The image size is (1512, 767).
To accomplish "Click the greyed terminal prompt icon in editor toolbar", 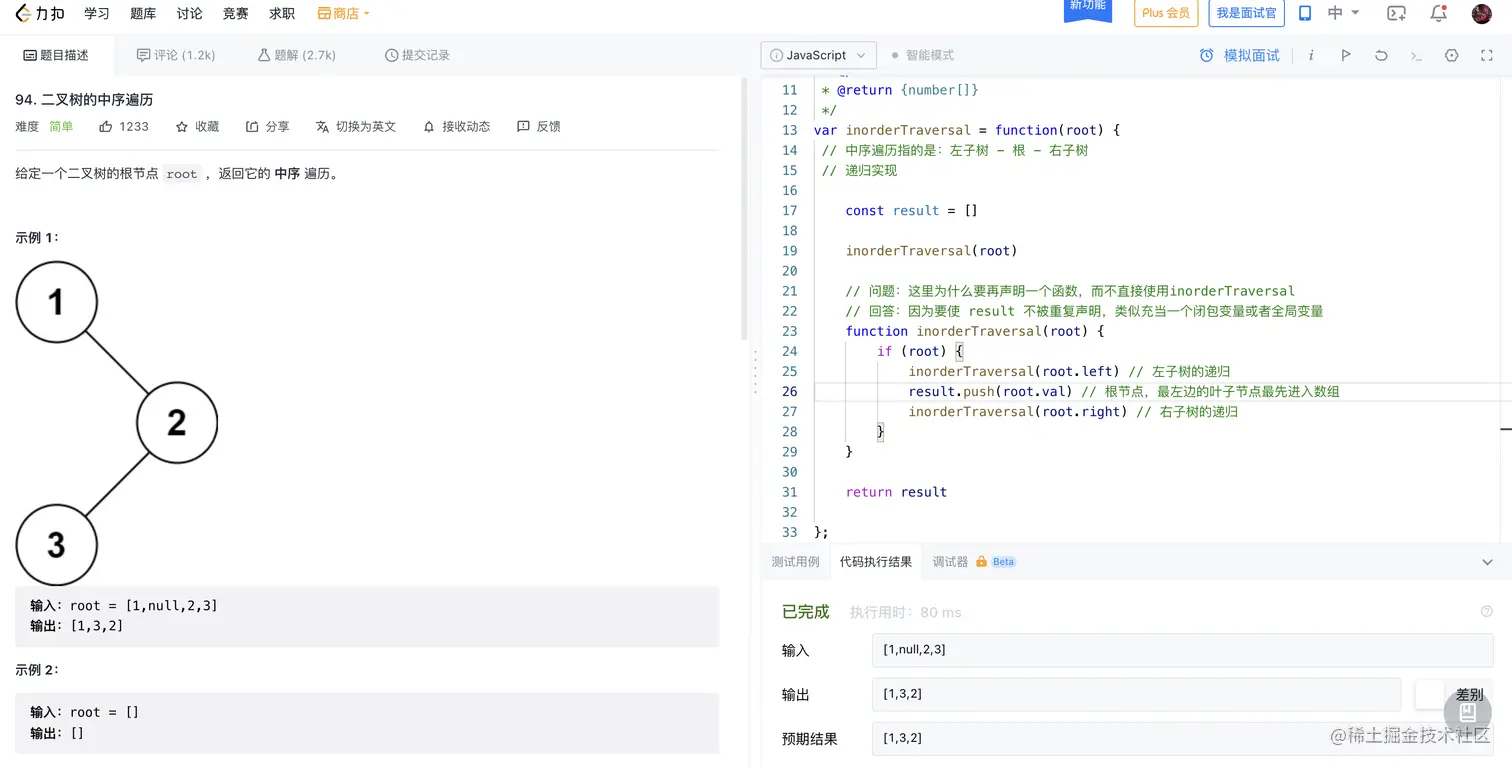I will point(1416,56).
